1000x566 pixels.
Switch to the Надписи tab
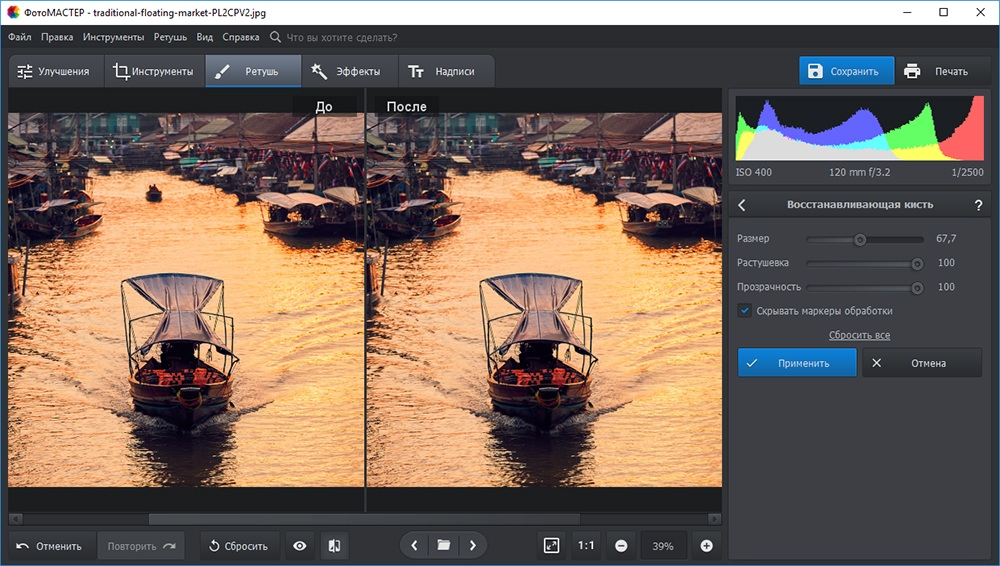(446, 71)
